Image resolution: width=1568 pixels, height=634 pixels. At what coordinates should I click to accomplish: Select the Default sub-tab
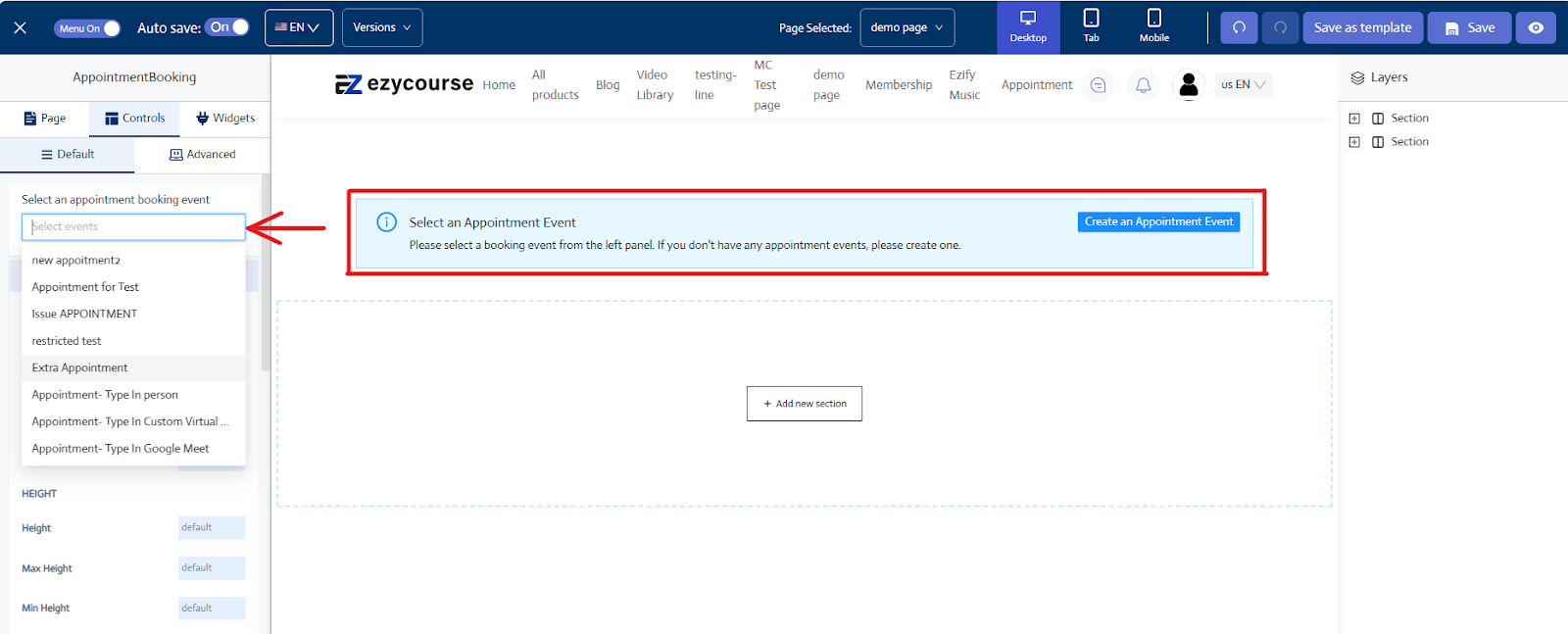coord(68,155)
